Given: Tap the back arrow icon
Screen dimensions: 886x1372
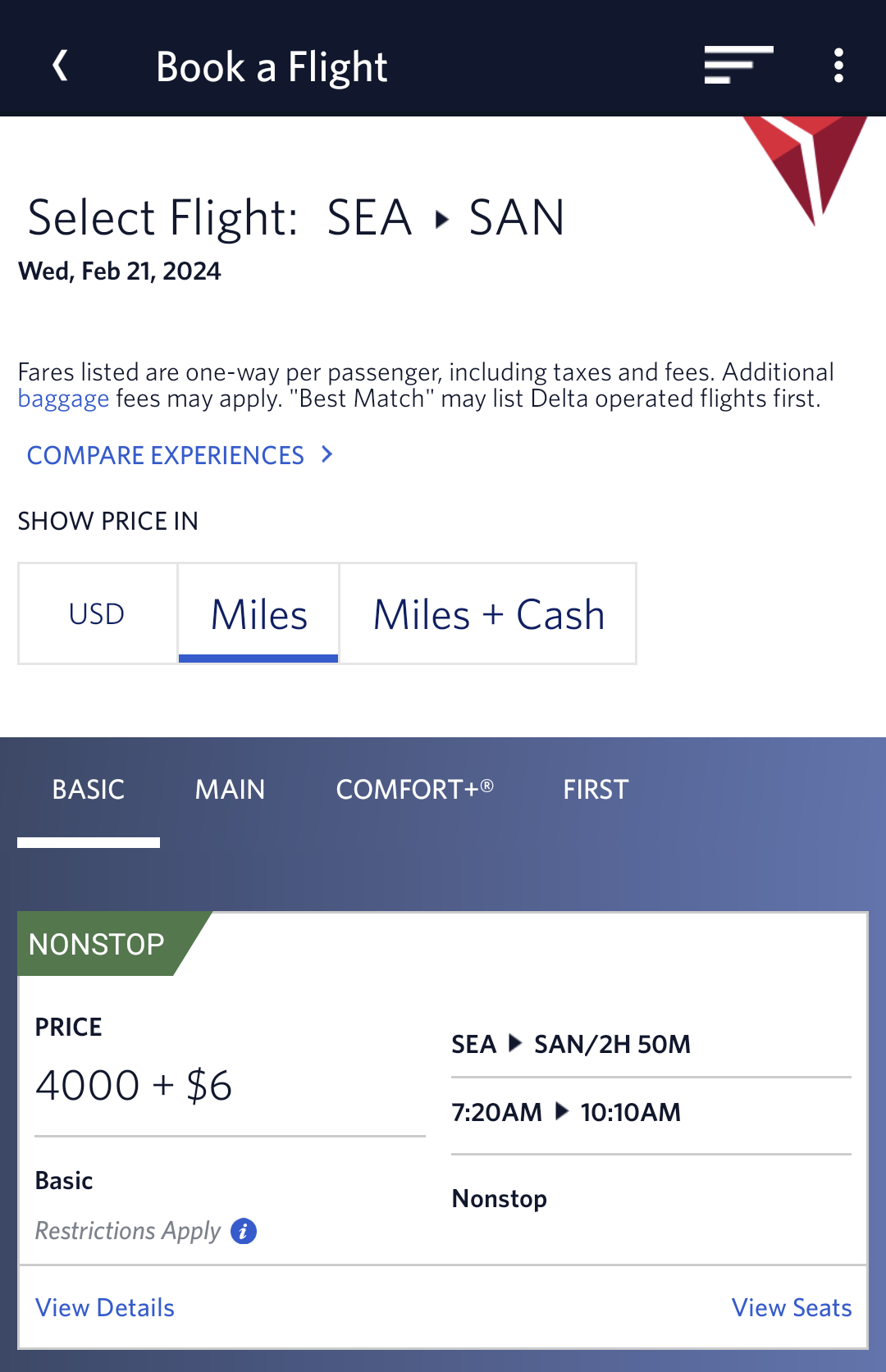Looking at the screenshot, I should click(x=60, y=66).
